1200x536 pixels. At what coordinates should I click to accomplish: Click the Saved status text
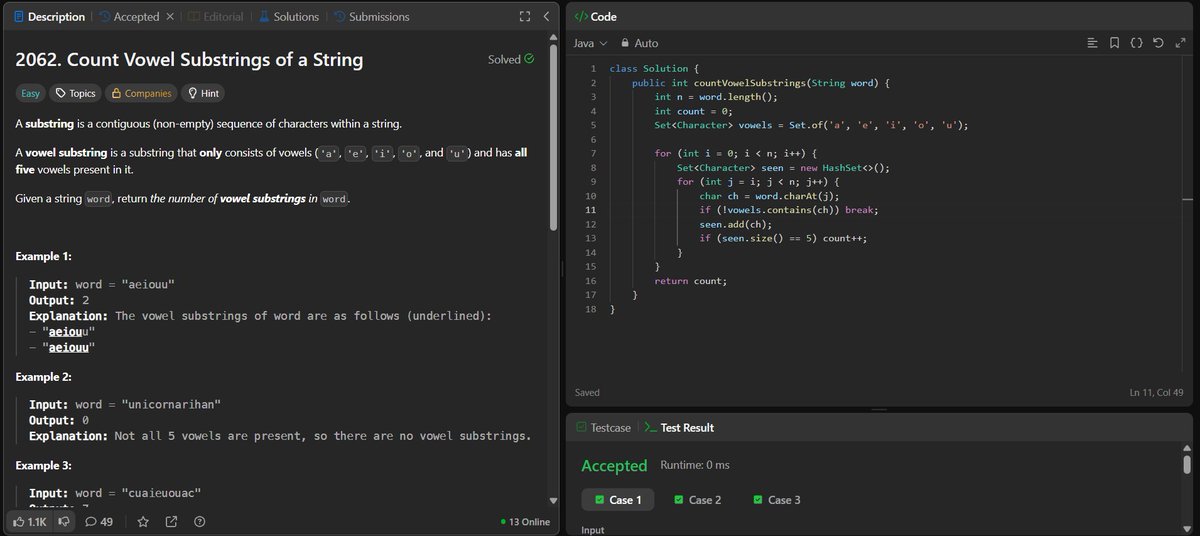pyautogui.click(x=588, y=393)
